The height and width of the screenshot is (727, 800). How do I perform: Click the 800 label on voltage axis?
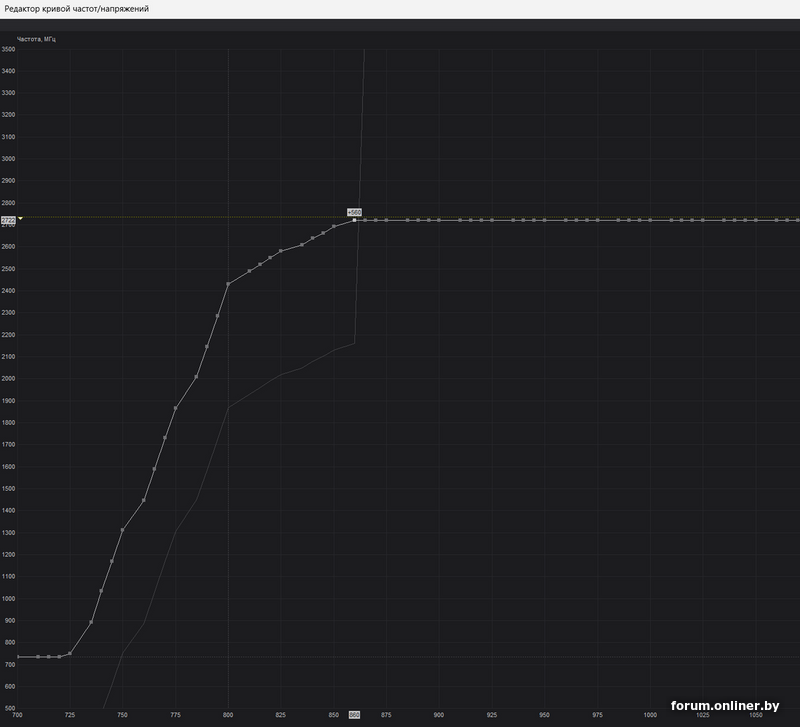click(x=228, y=715)
